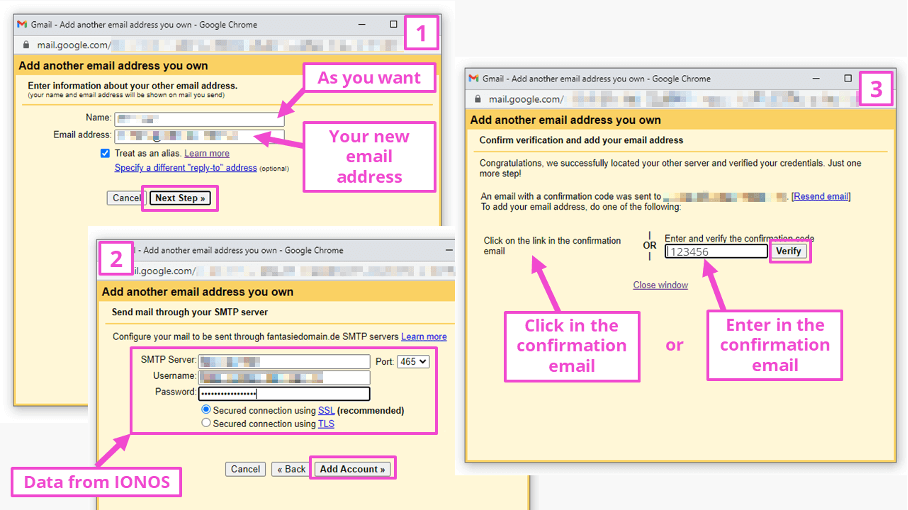Screen dimensions: 908x510
Task: Click 'Send mail through your SMTP server' heading
Action: pyautogui.click(x=189, y=312)
